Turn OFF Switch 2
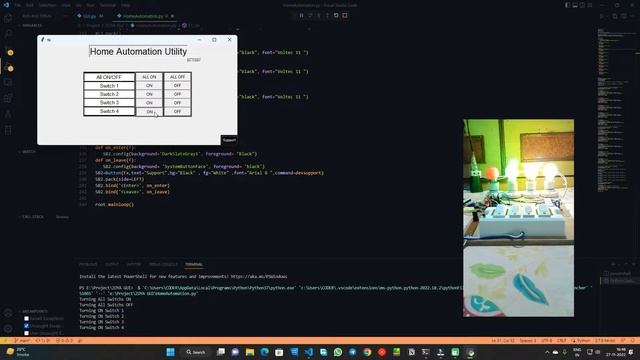This screenshot has height=360, width=640. click(177, 94)
